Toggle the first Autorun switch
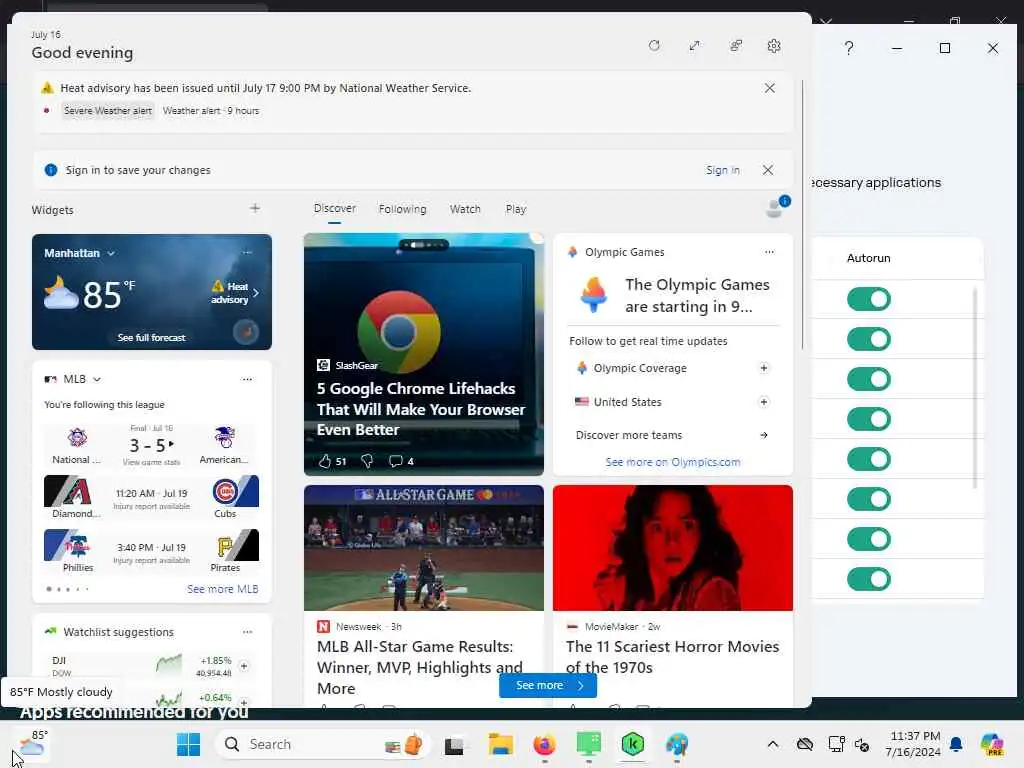This screenshot has height=768, width=1024. pos(869,299)
